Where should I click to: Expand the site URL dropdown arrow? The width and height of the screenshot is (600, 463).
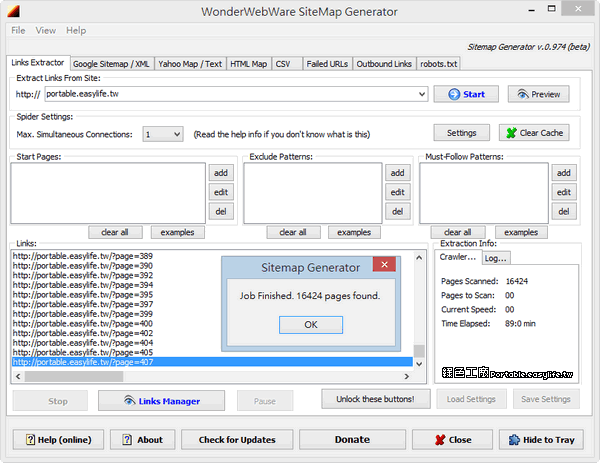click(x=422, y=94)
